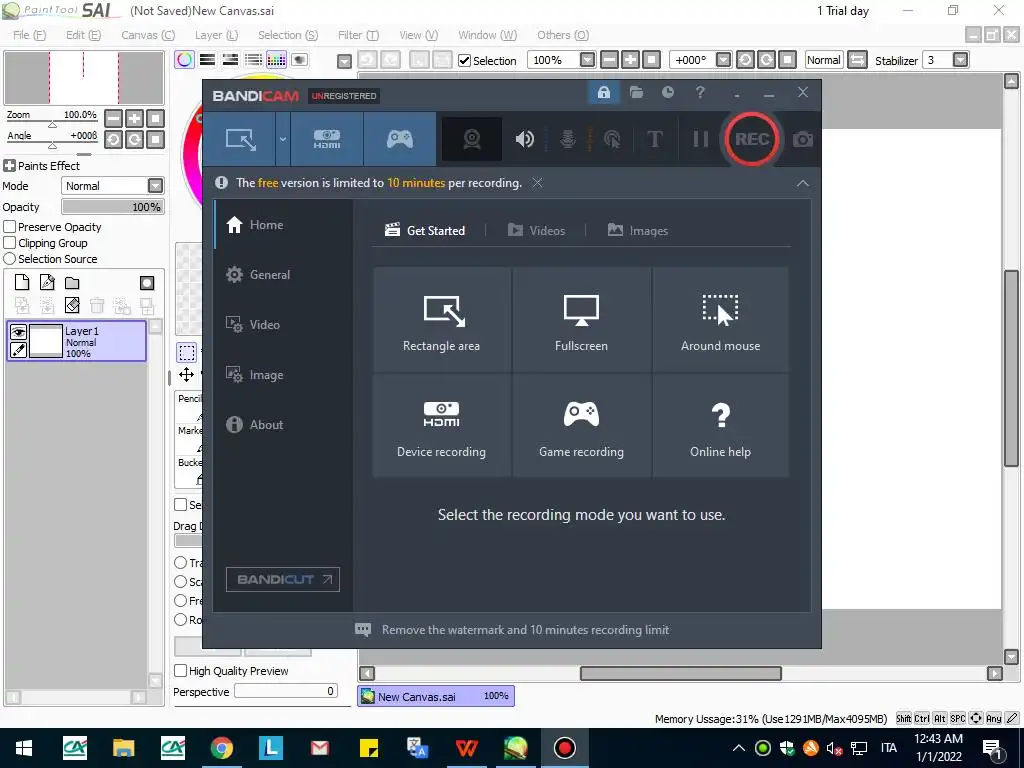Open the Online help tile

(720, 425)
